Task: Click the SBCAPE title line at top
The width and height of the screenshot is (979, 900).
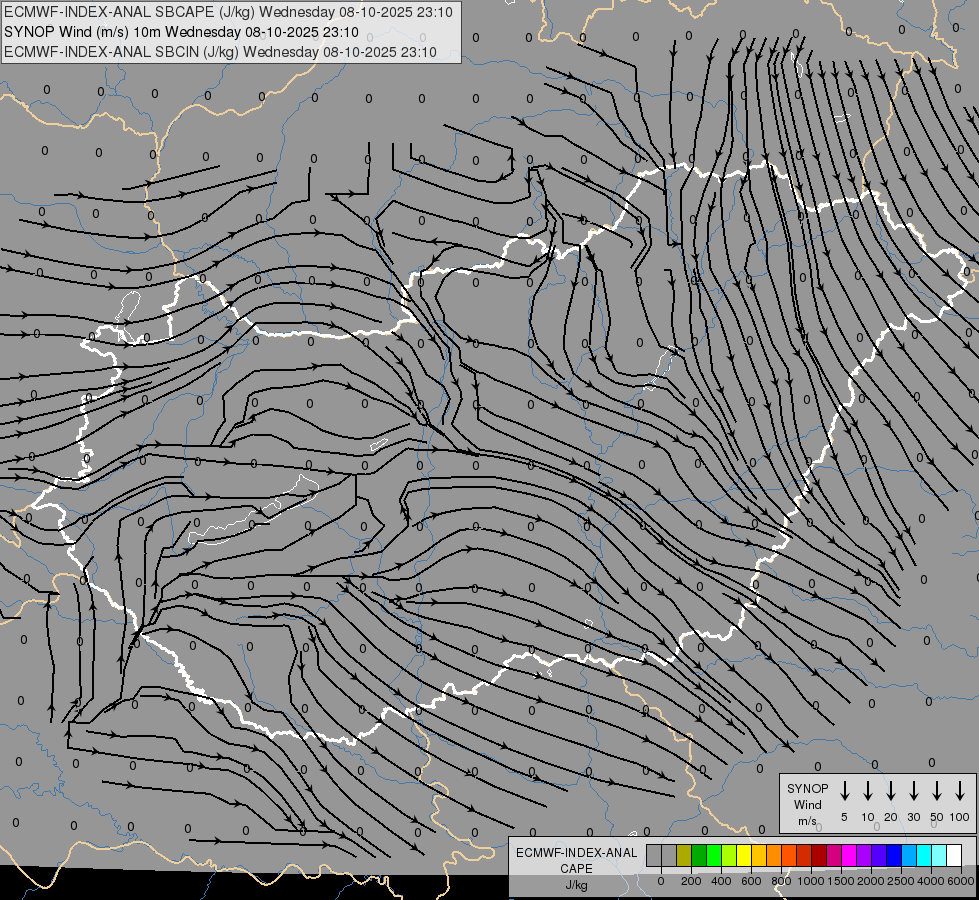Action: coord(228,12)
